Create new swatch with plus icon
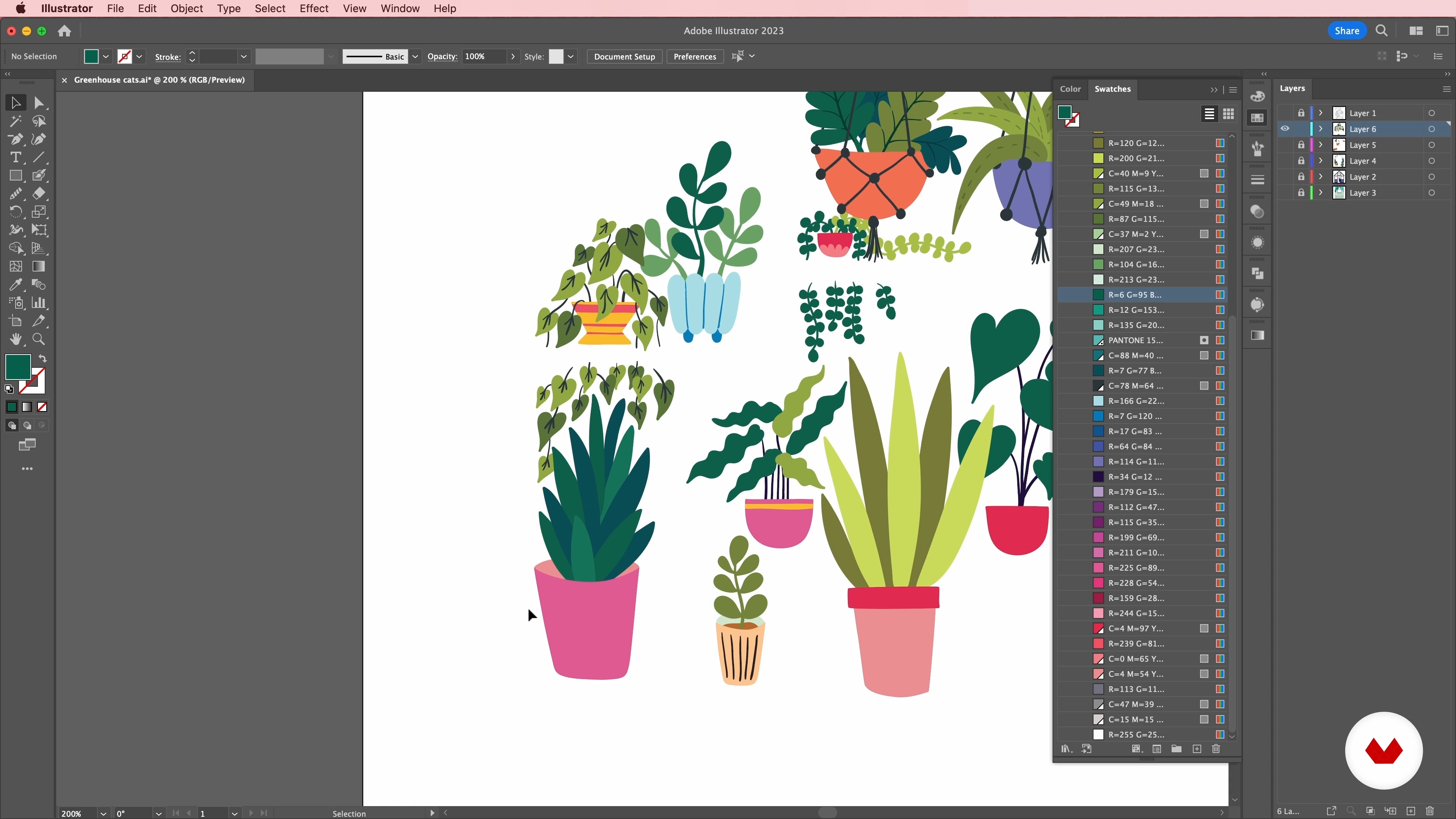The image size is (1456, 819). [x=1197, y=749]
